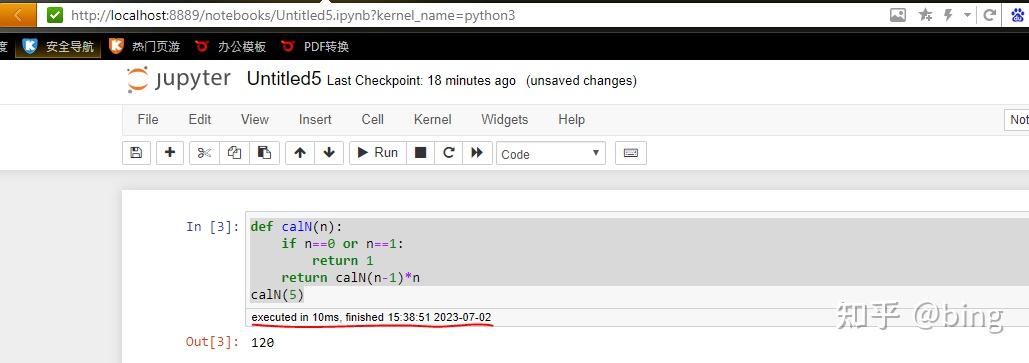Screen dimensions: 1029x363
Task: Open the Insert menu
Action: pyautogui.click(x=315, y=119)
